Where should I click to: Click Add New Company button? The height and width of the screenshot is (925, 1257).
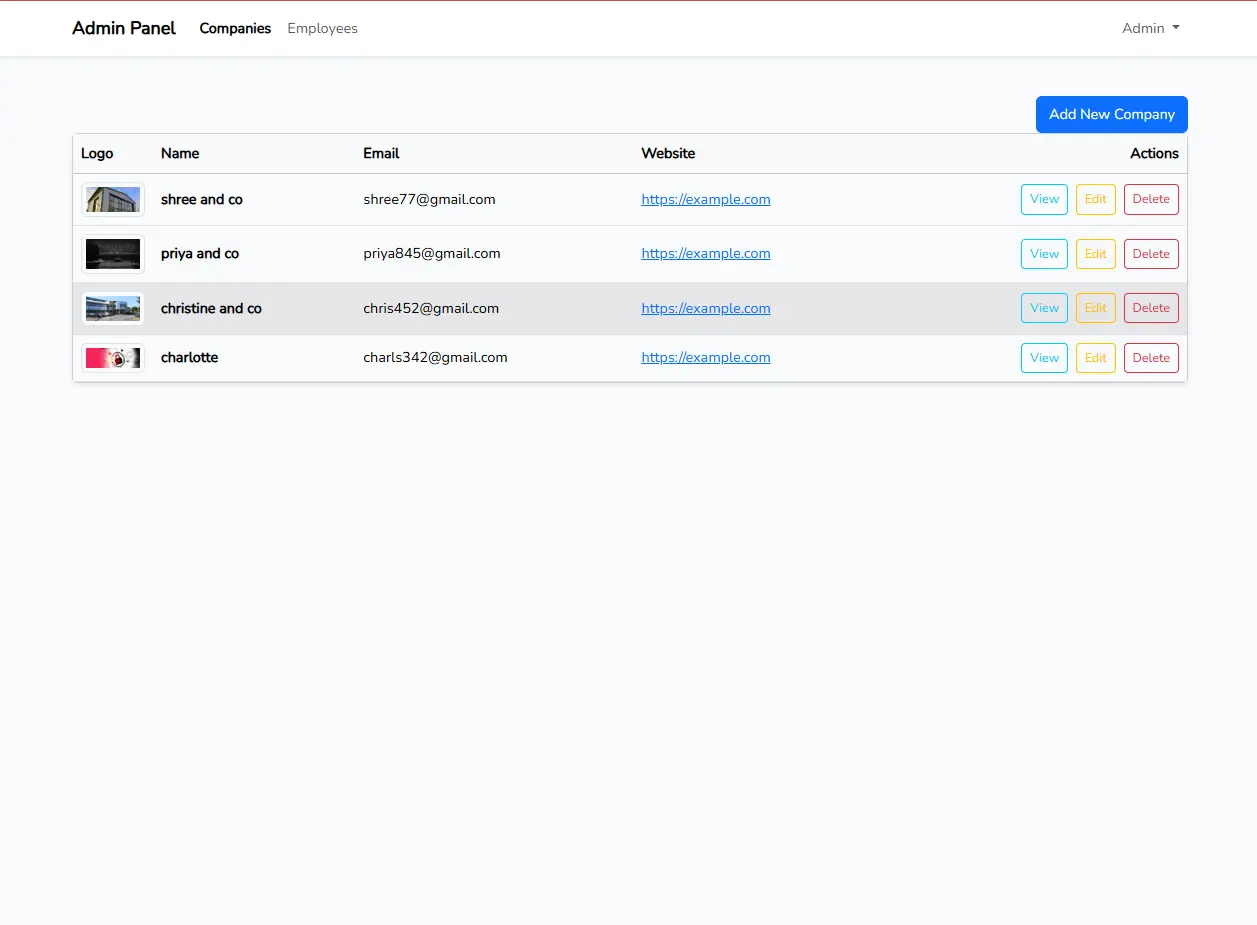1111,114
